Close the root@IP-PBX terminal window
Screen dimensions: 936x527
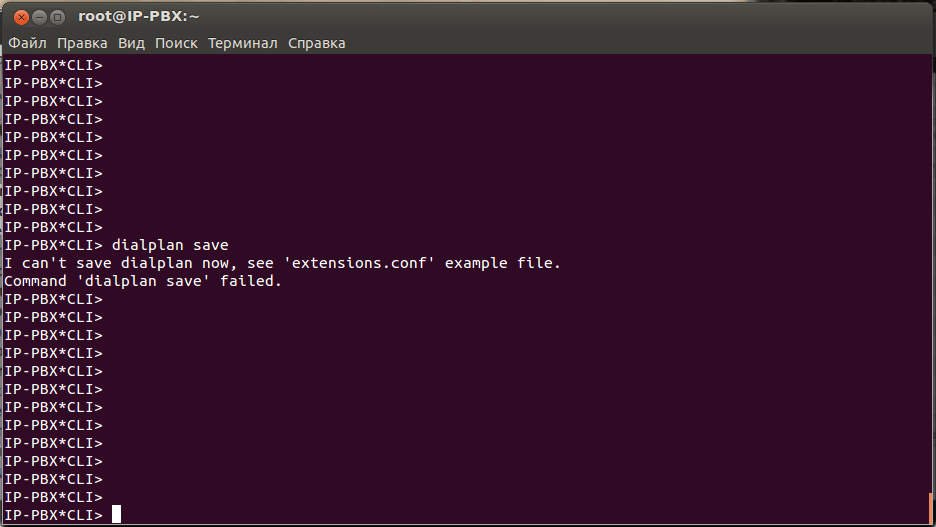21,17
